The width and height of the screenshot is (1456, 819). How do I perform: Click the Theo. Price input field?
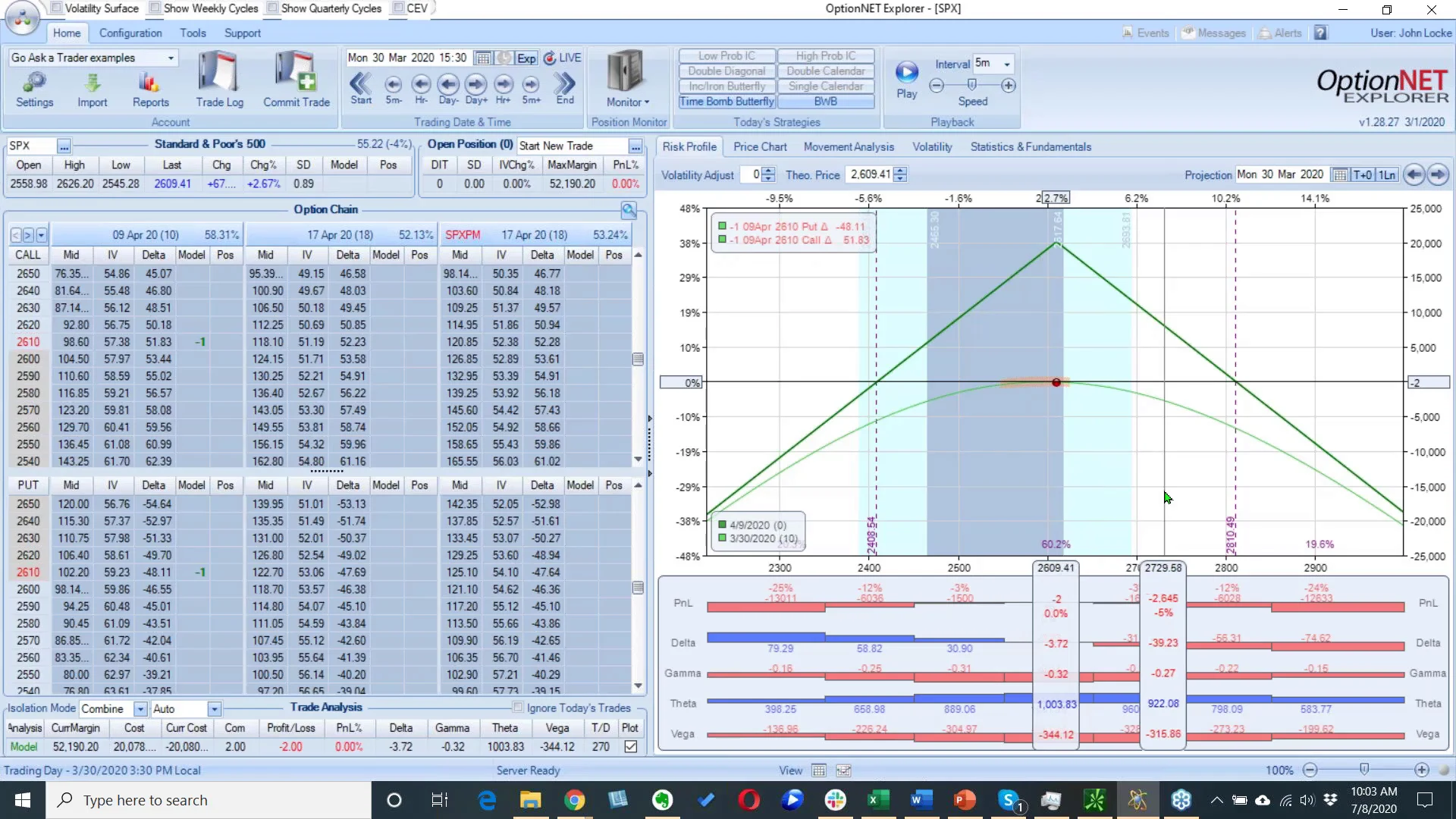[870, 175]
